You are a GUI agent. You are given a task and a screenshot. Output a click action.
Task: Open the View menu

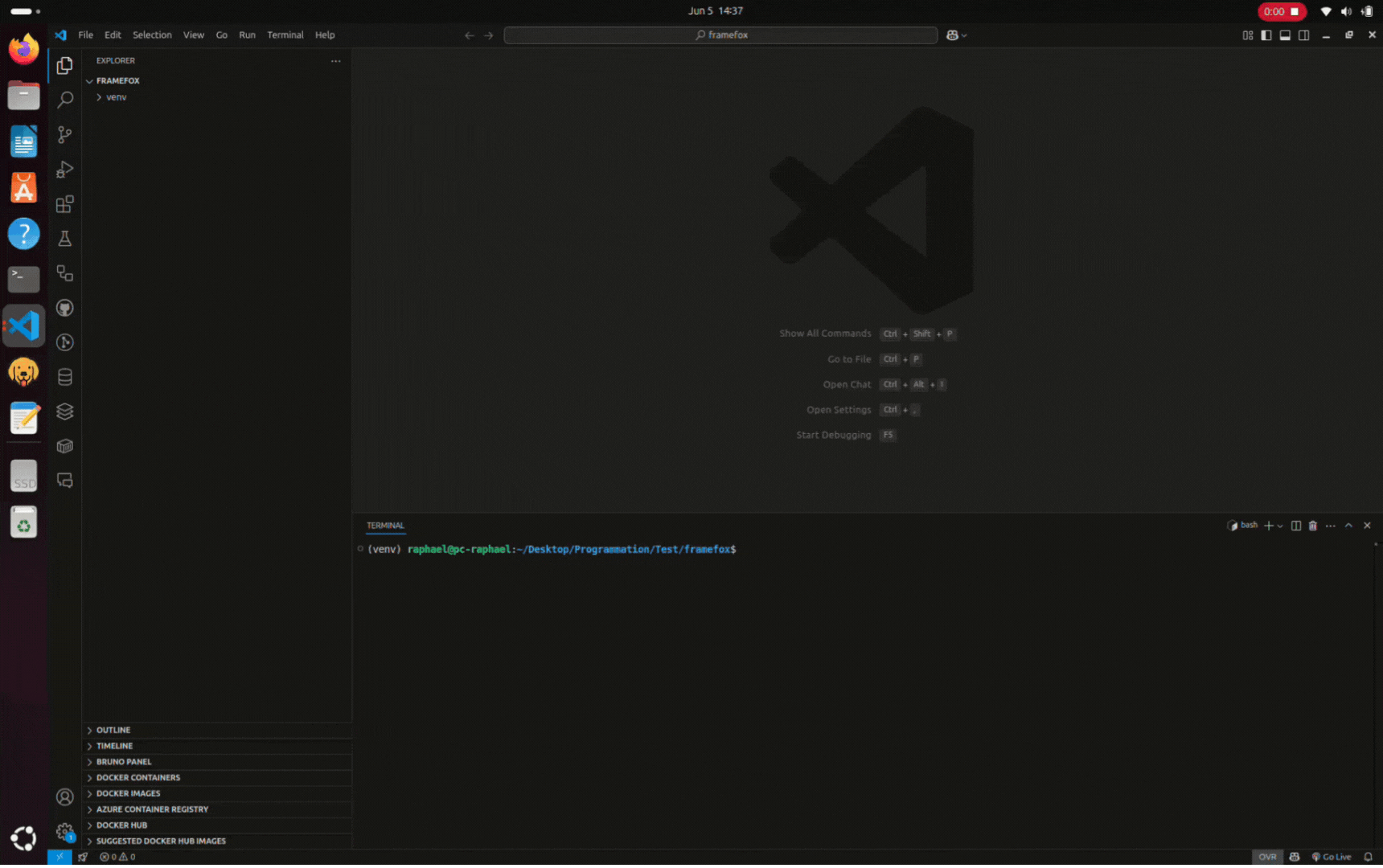pyautogui.click(x=193, y=35)
